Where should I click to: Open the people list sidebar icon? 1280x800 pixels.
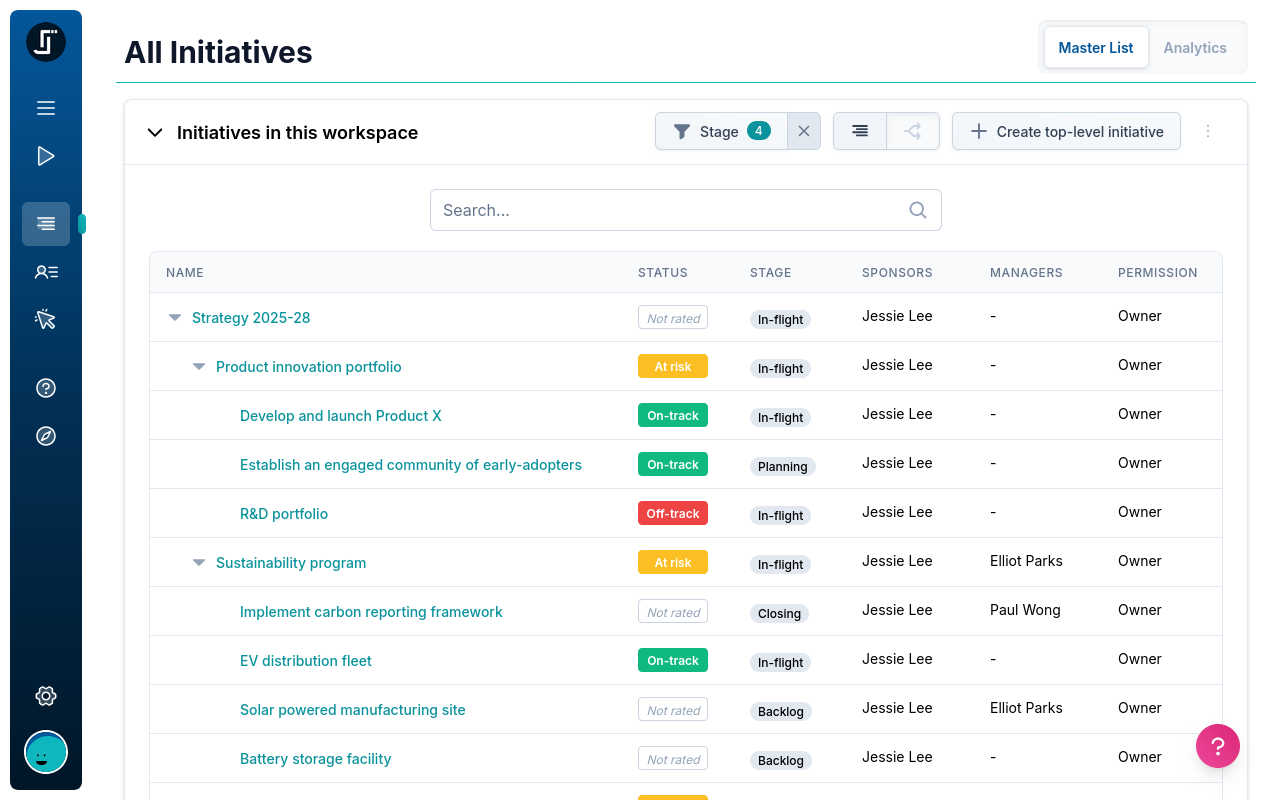[46, 272]
